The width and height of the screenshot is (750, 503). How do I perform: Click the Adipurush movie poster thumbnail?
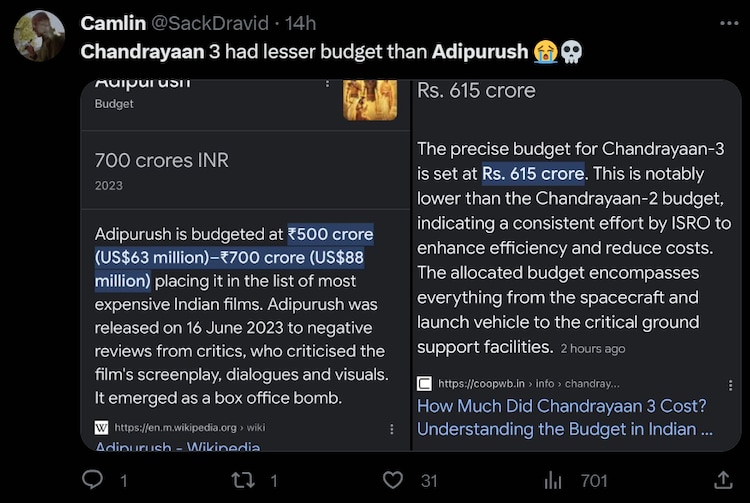pos(370,99)
